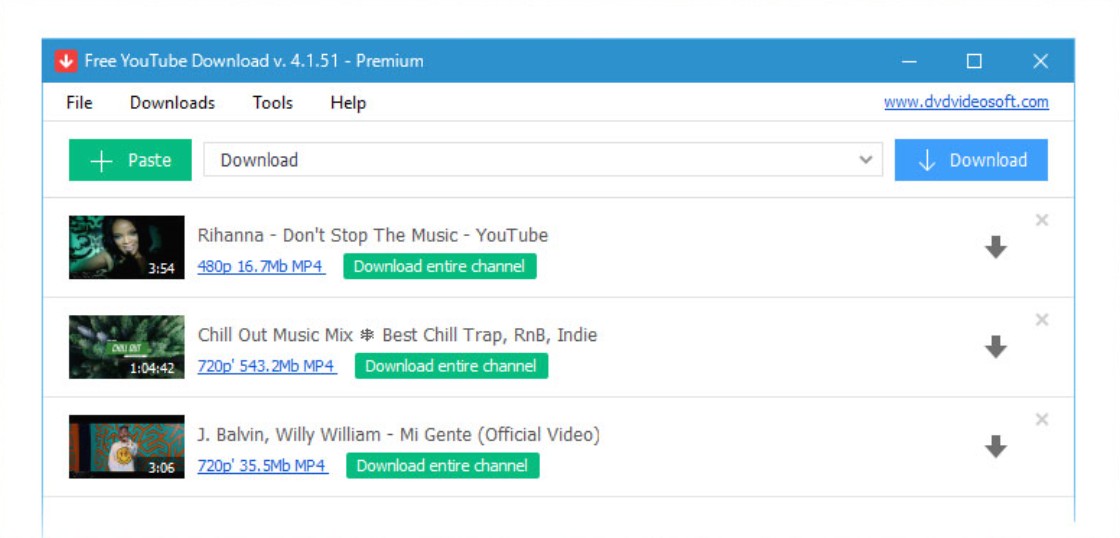The height and width of the screenshot is (538, 1120).
Task: Remove Rihanna video from the list
Action: (x=1041, y=220)
